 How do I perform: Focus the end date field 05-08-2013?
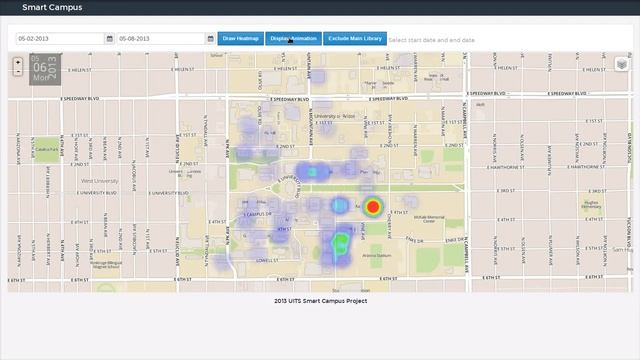tap(161, 39)
